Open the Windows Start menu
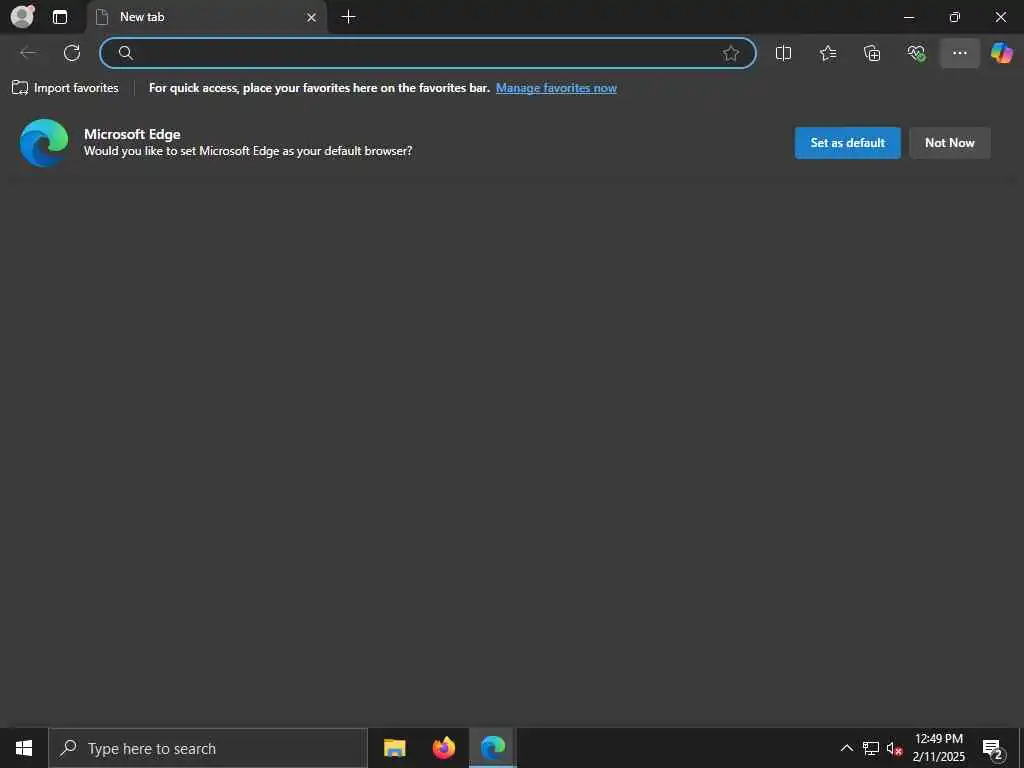 [x=24, y=748]
